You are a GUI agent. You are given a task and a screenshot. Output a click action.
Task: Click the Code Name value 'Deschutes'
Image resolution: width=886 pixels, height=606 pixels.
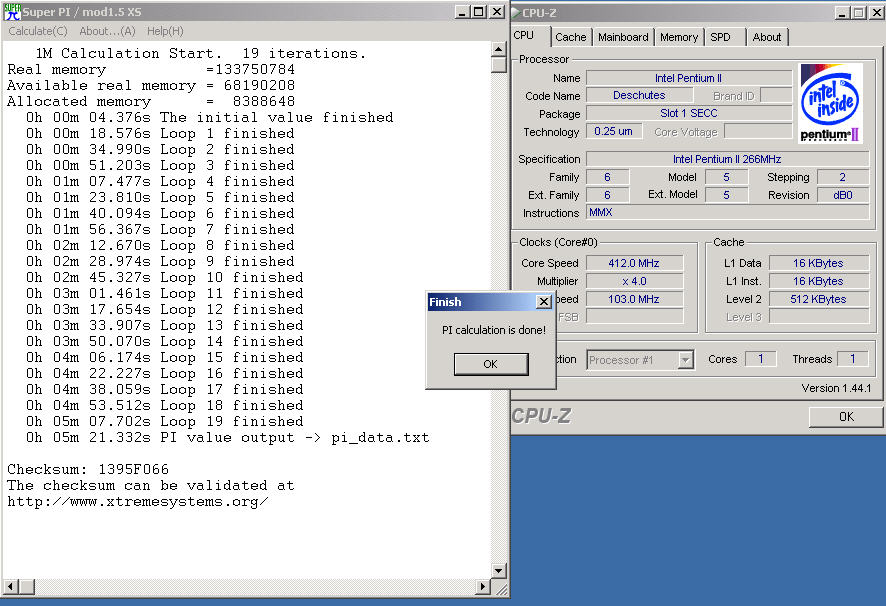[x=639, y=96]
